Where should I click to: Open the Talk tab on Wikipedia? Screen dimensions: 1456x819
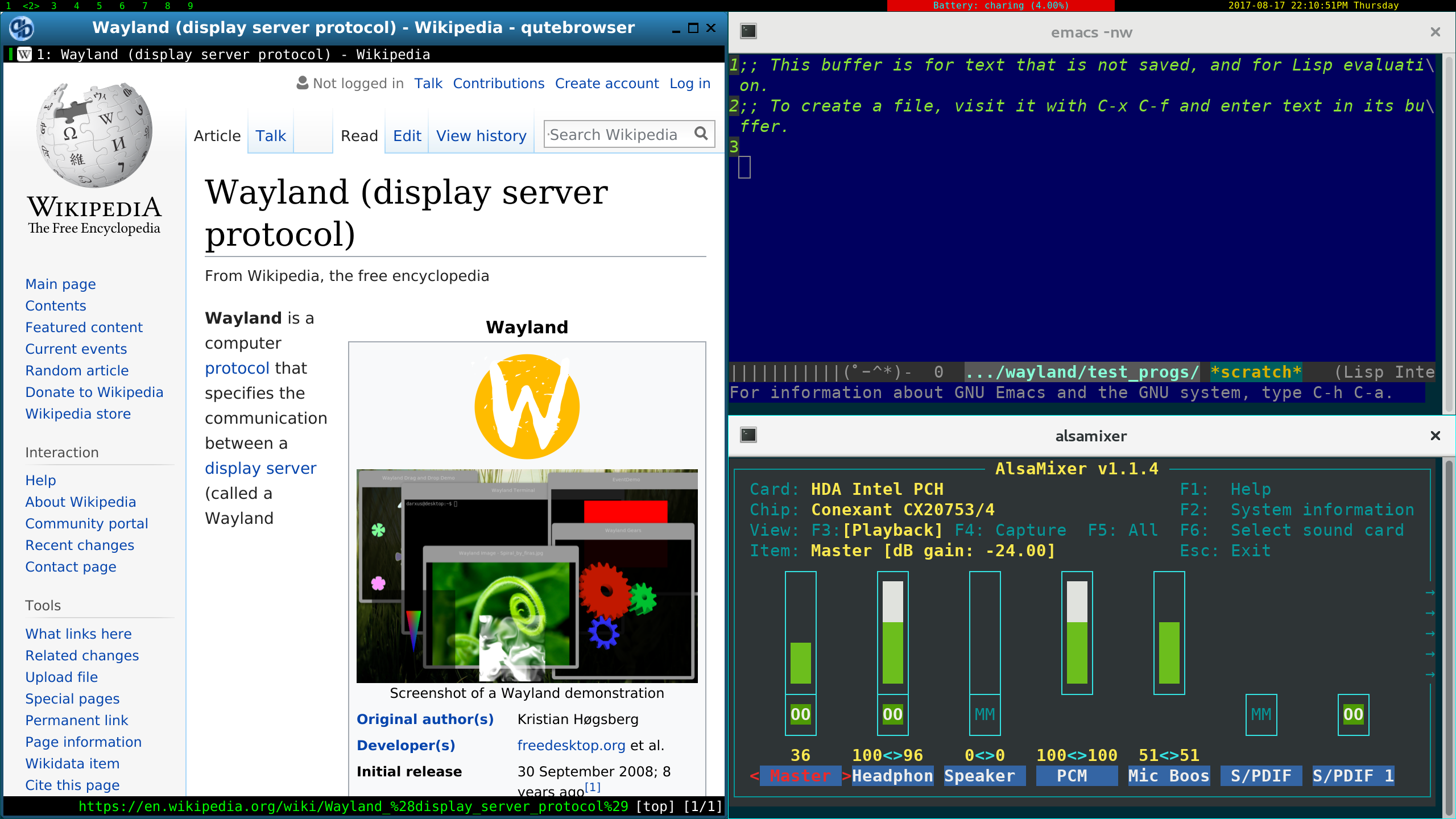[x=270, y=136]
